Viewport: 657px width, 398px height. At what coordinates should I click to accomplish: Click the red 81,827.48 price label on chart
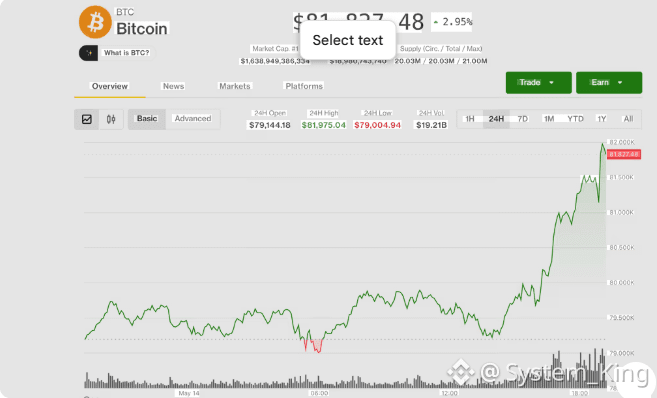623,155
